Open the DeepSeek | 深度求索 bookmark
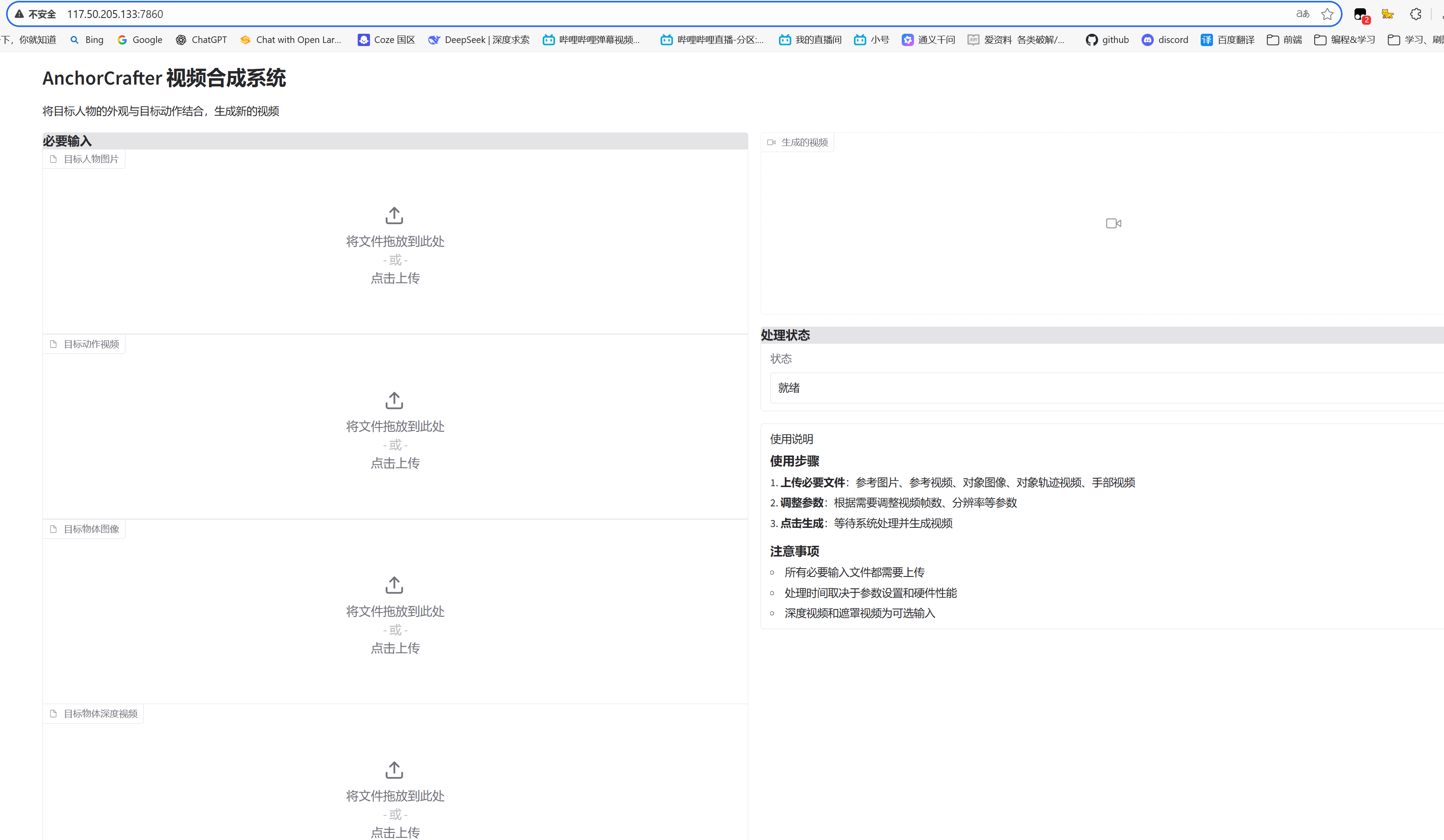 point(478,39)
